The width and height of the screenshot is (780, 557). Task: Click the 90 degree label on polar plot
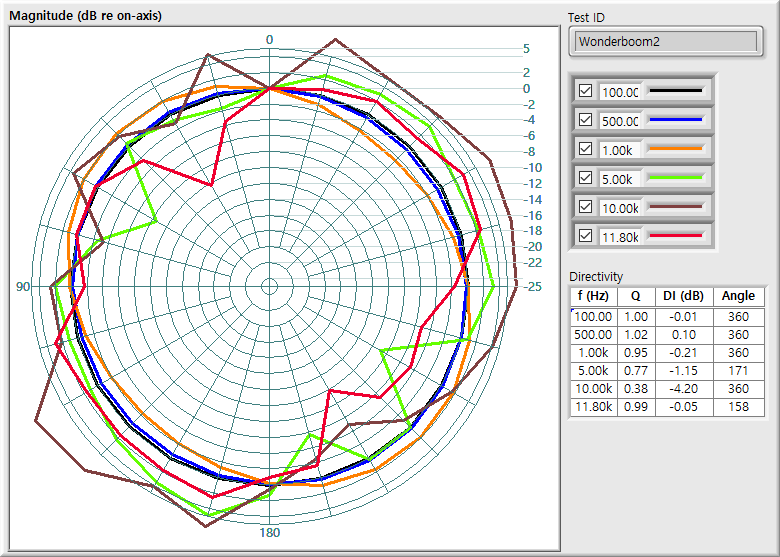point(23,287)
